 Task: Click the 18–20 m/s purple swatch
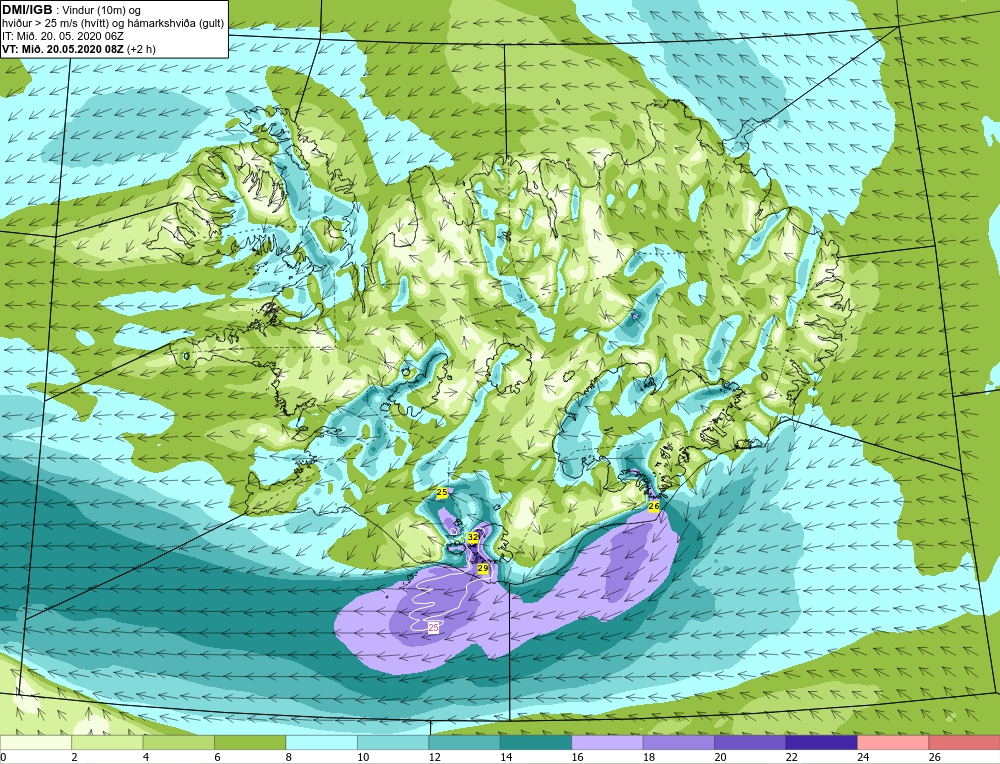679,742
